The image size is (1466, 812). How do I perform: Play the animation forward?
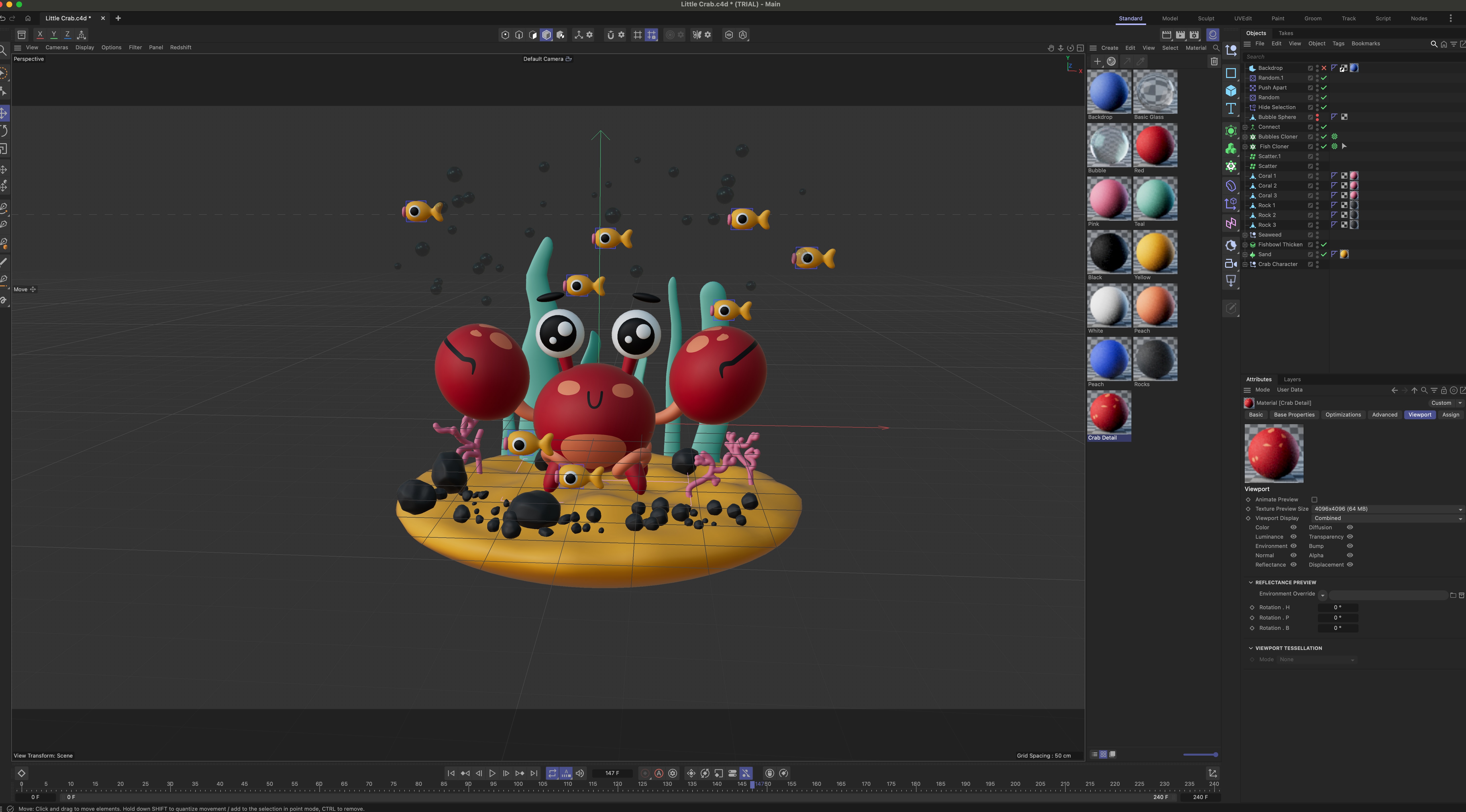[x=492, y=773]
